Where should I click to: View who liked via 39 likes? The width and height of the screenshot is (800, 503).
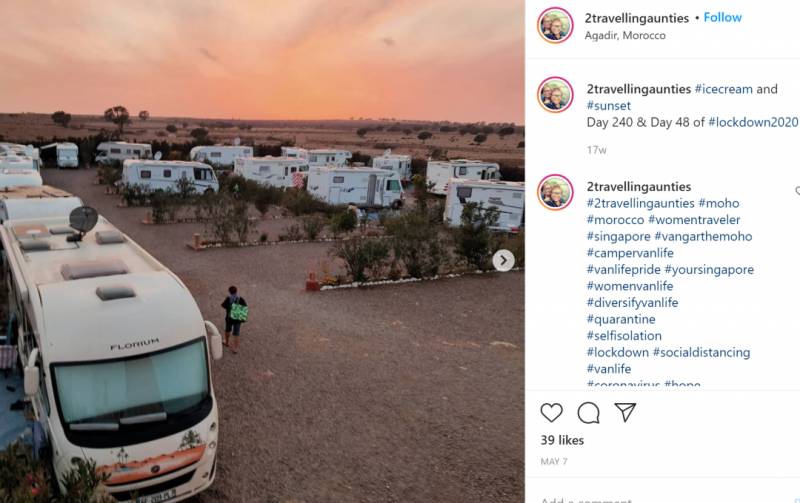pyautogui.click(x=562, y=440)
